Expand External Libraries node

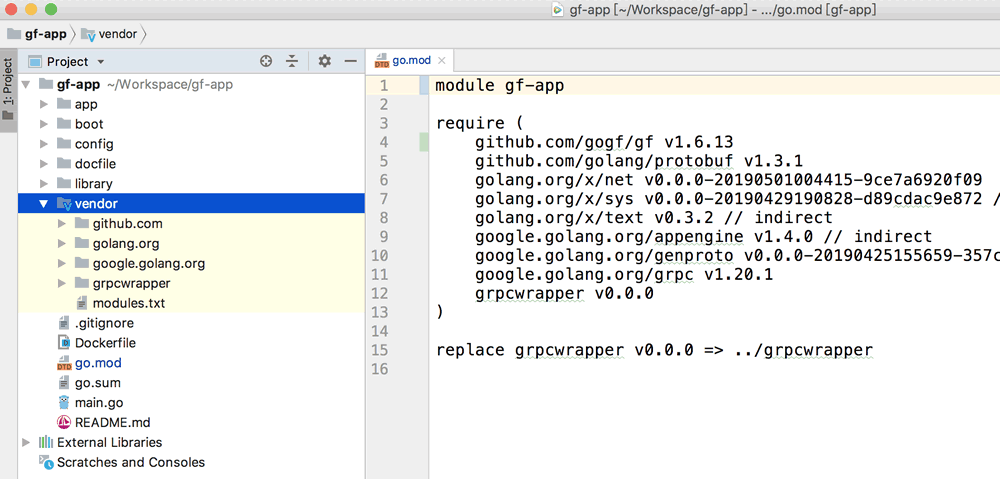(x=26, y=442)
